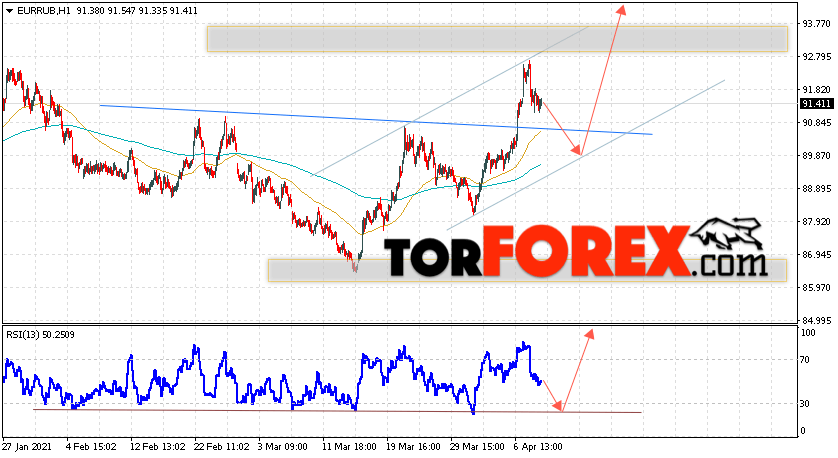Click the 93.770 price axis label
Viewport: 838px width, 458px height.
pos(816,24)
